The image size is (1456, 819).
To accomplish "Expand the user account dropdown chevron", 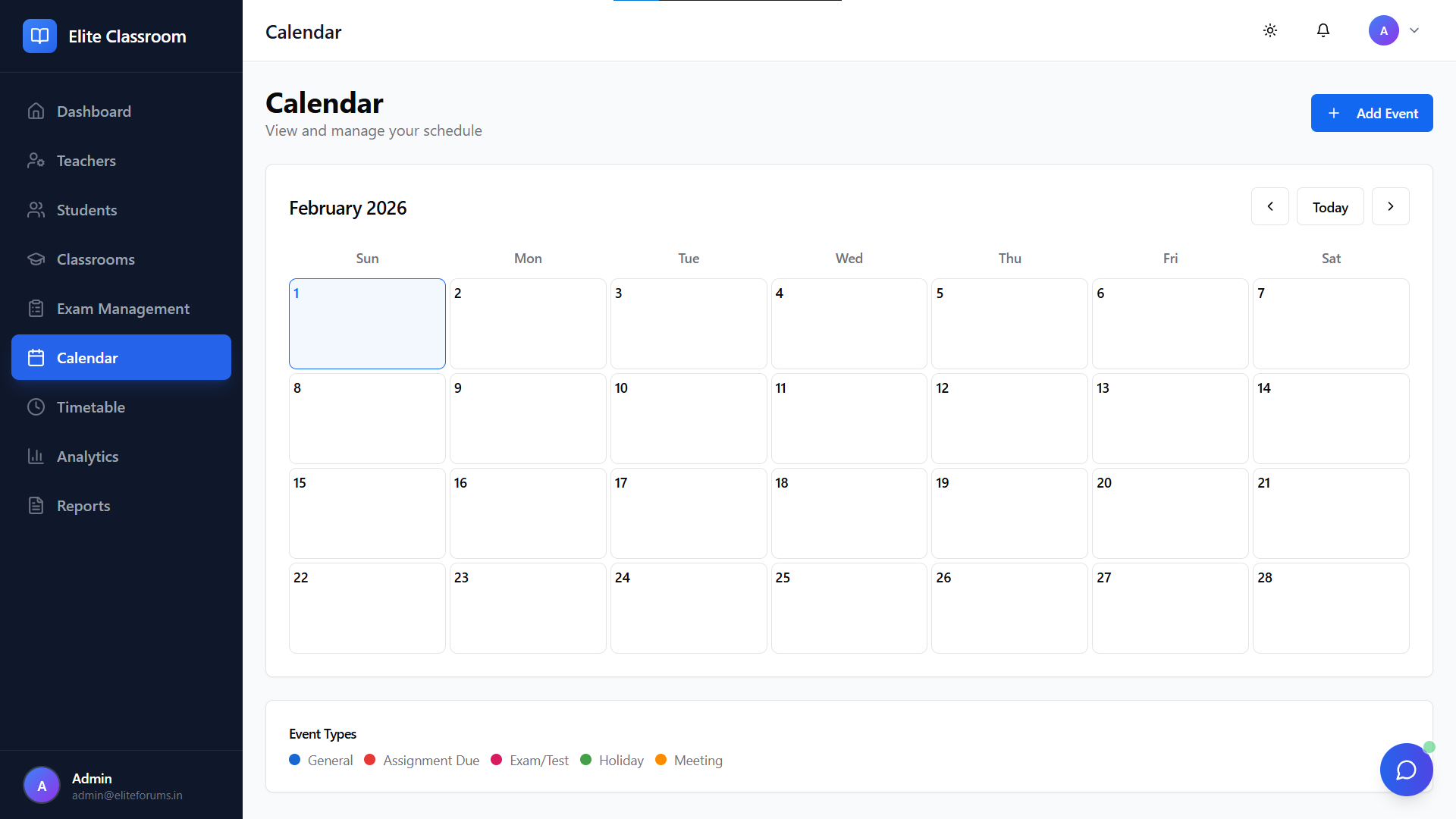I will (1414, 30).
